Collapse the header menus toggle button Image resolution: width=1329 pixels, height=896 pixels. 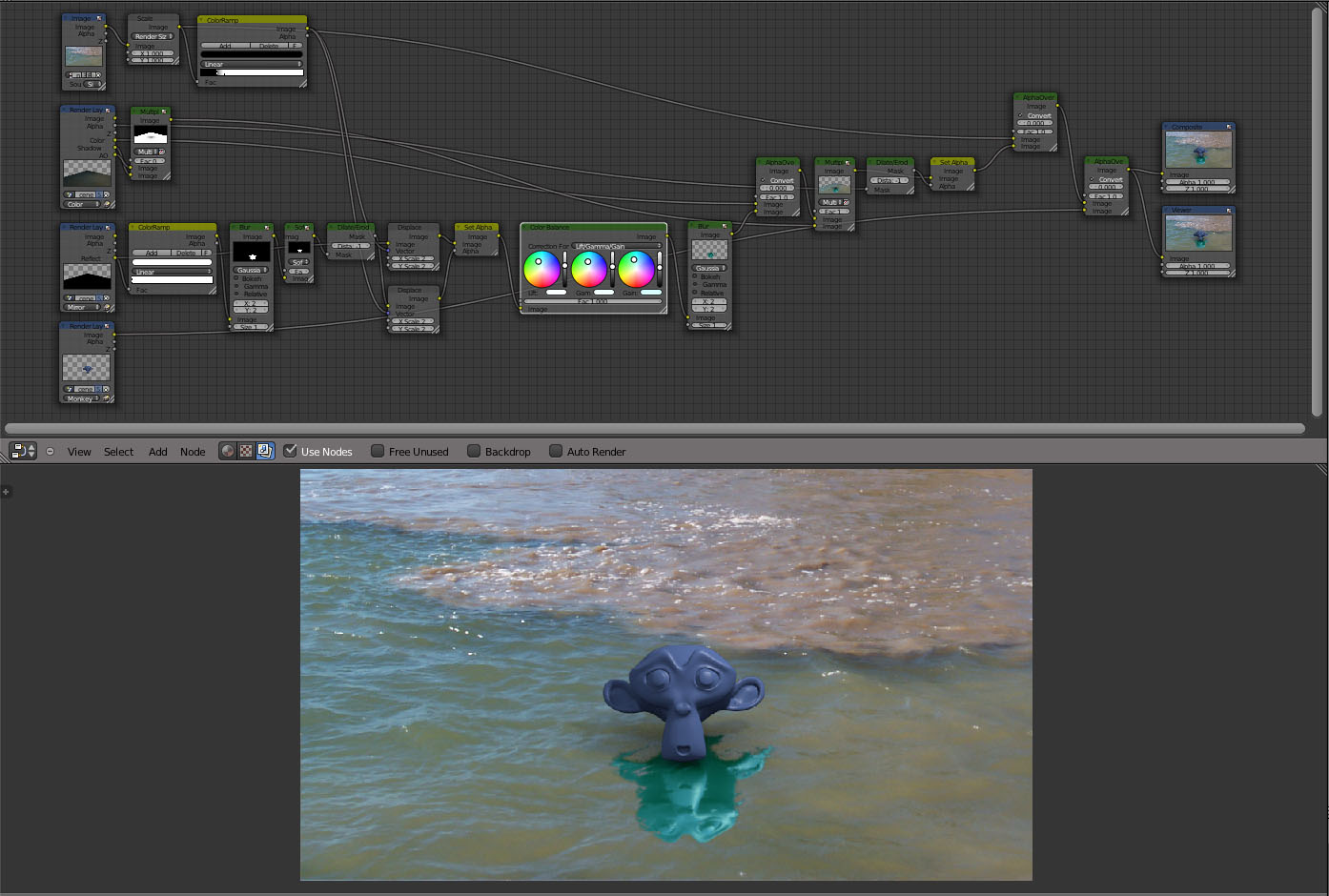50,452
